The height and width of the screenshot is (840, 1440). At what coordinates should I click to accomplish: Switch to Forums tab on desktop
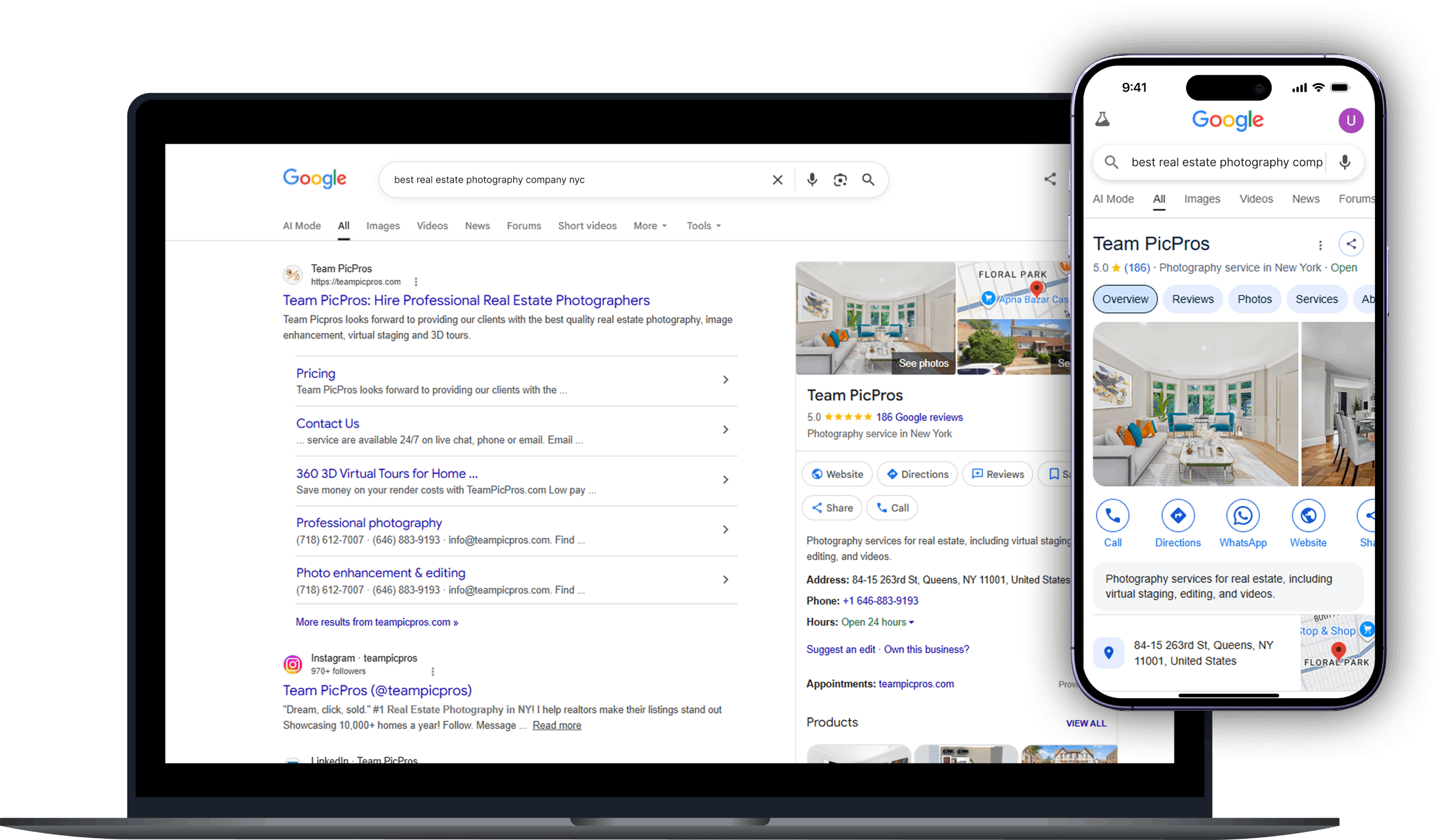click(523, 226)
